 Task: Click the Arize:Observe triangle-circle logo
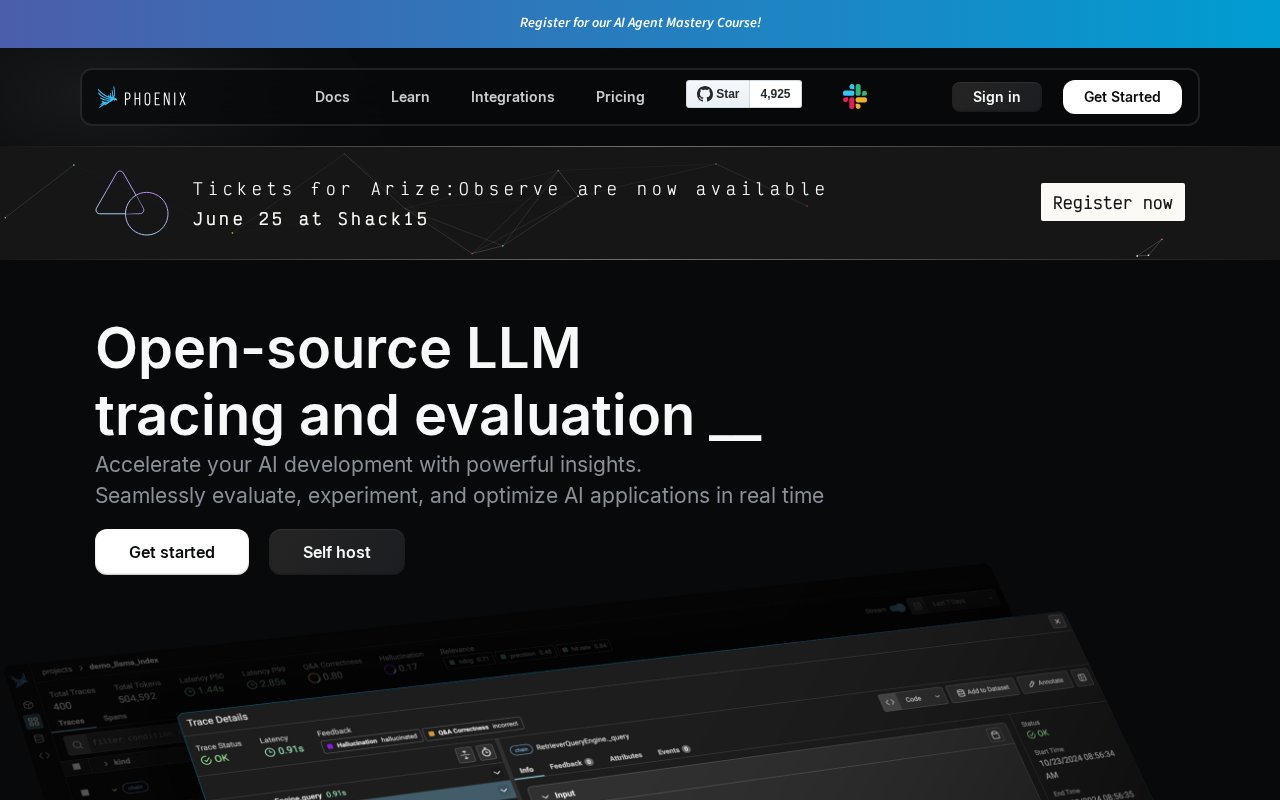tap(131, 203)
